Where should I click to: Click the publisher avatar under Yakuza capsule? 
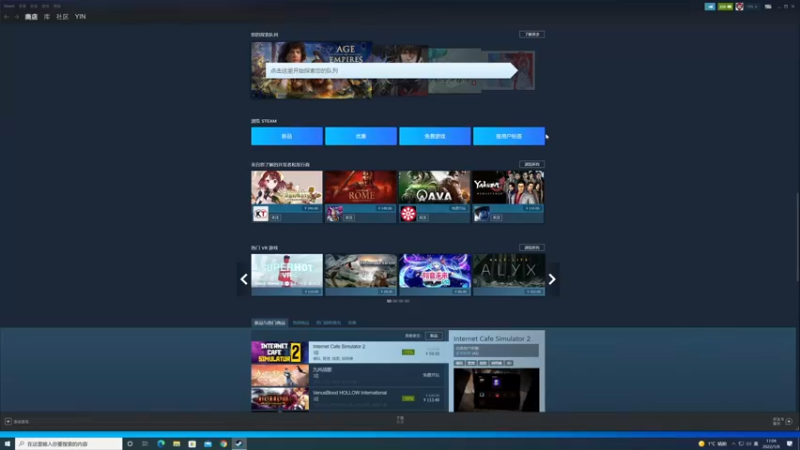(x=482, y=214)
